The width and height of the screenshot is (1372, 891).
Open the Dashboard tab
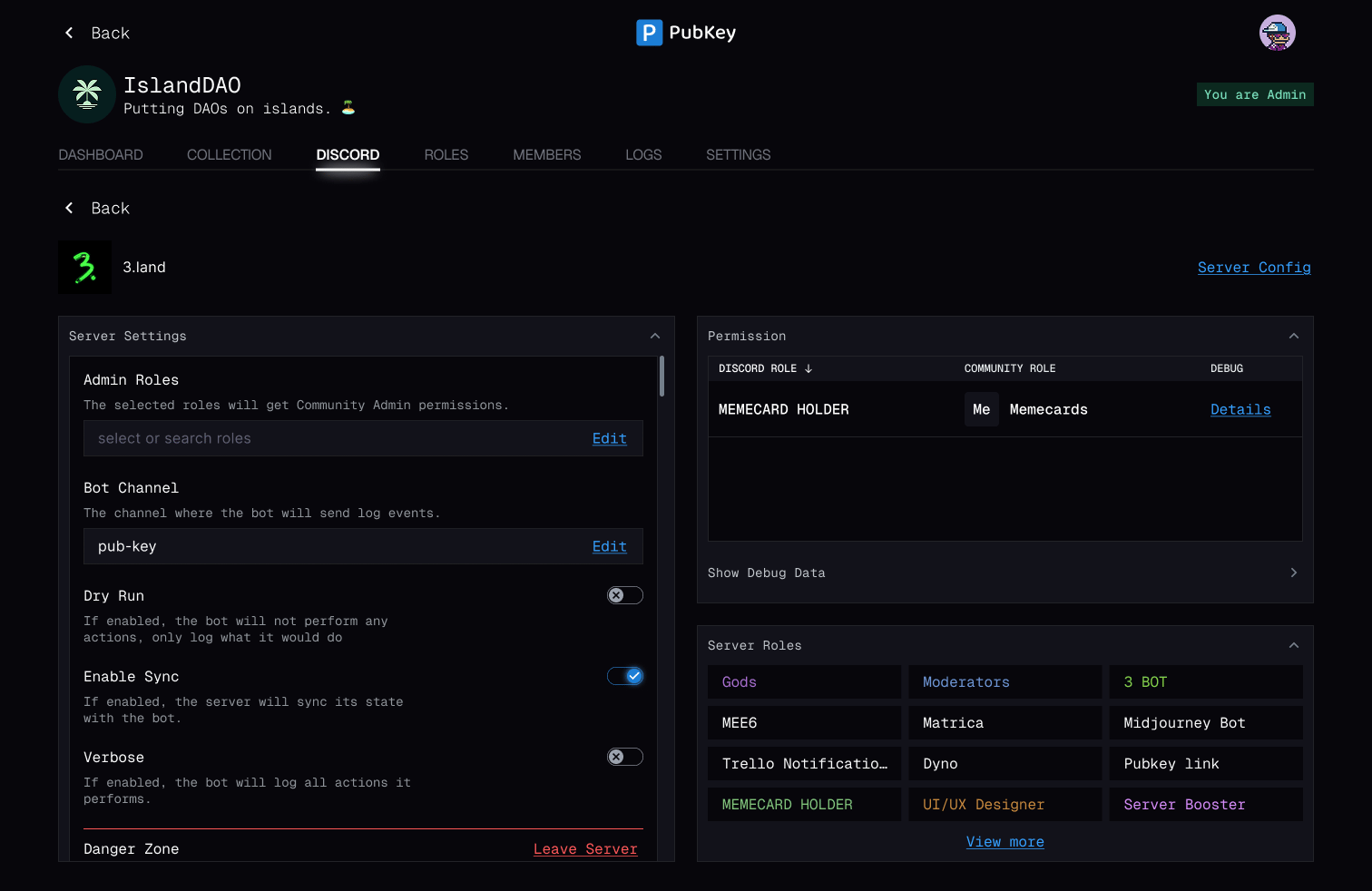tap(101, 155)
